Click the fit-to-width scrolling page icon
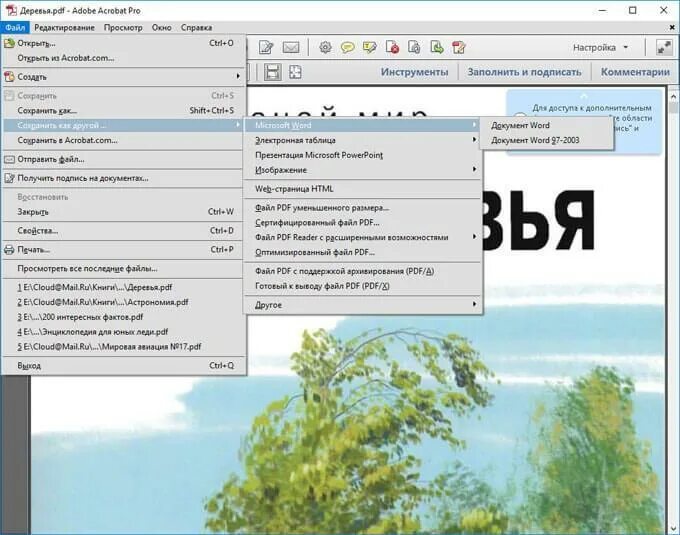This screenshot has width=680, height=535. (273, 72)
